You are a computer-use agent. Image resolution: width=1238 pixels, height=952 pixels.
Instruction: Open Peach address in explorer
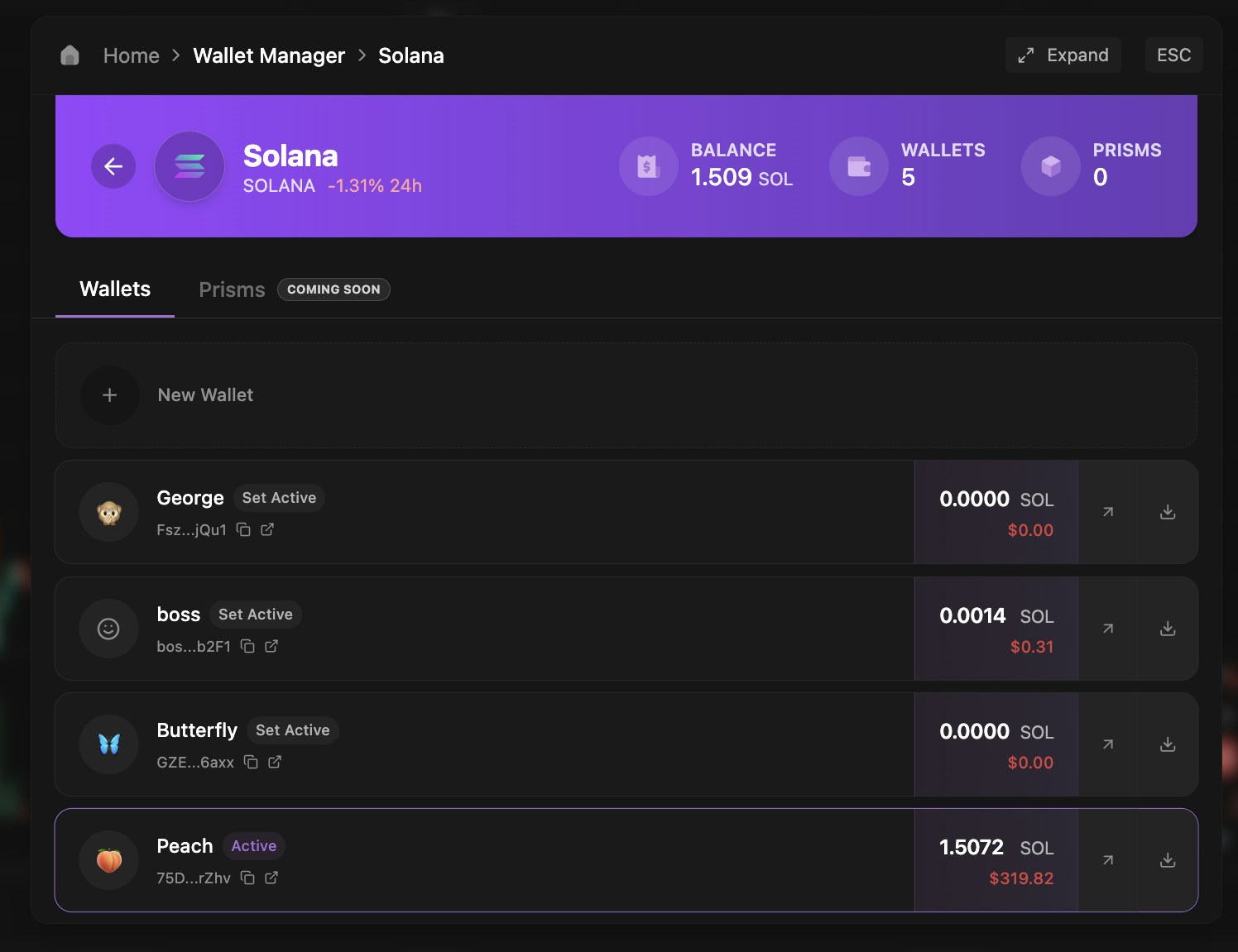[x=271, y=878]
